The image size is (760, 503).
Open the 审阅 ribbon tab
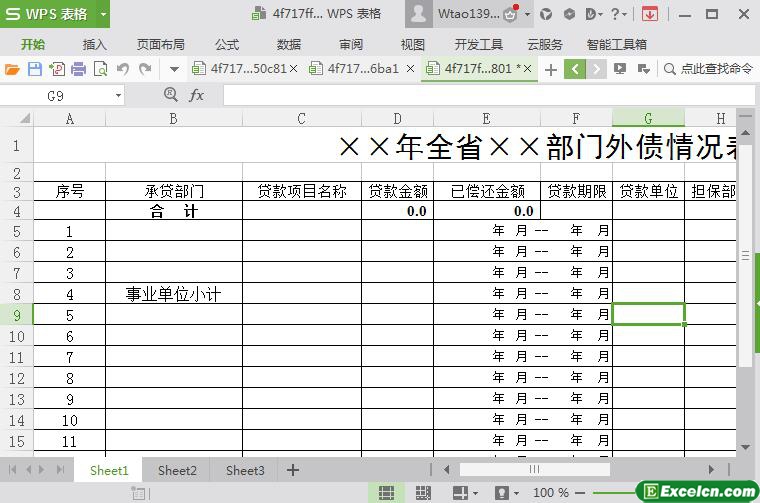coord(351,45)
